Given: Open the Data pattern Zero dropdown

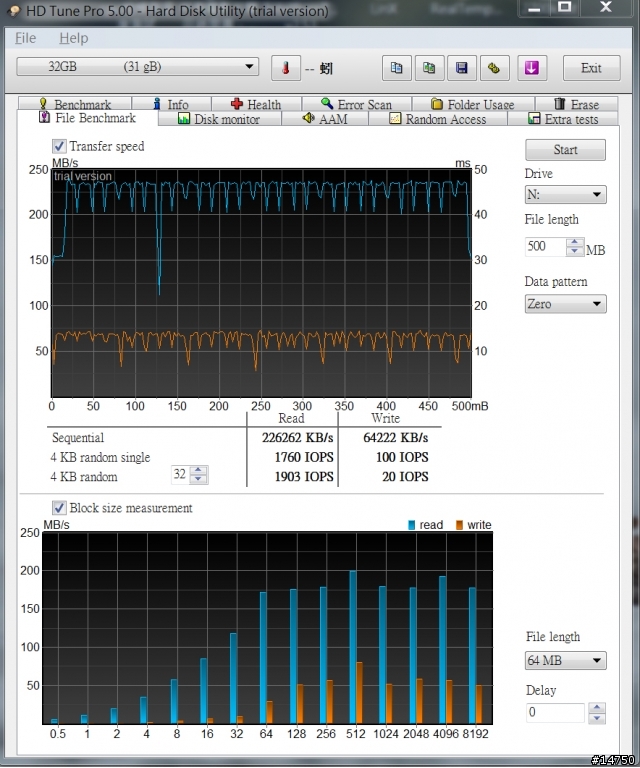Looking at the screenshot, I should click(566, 304).
